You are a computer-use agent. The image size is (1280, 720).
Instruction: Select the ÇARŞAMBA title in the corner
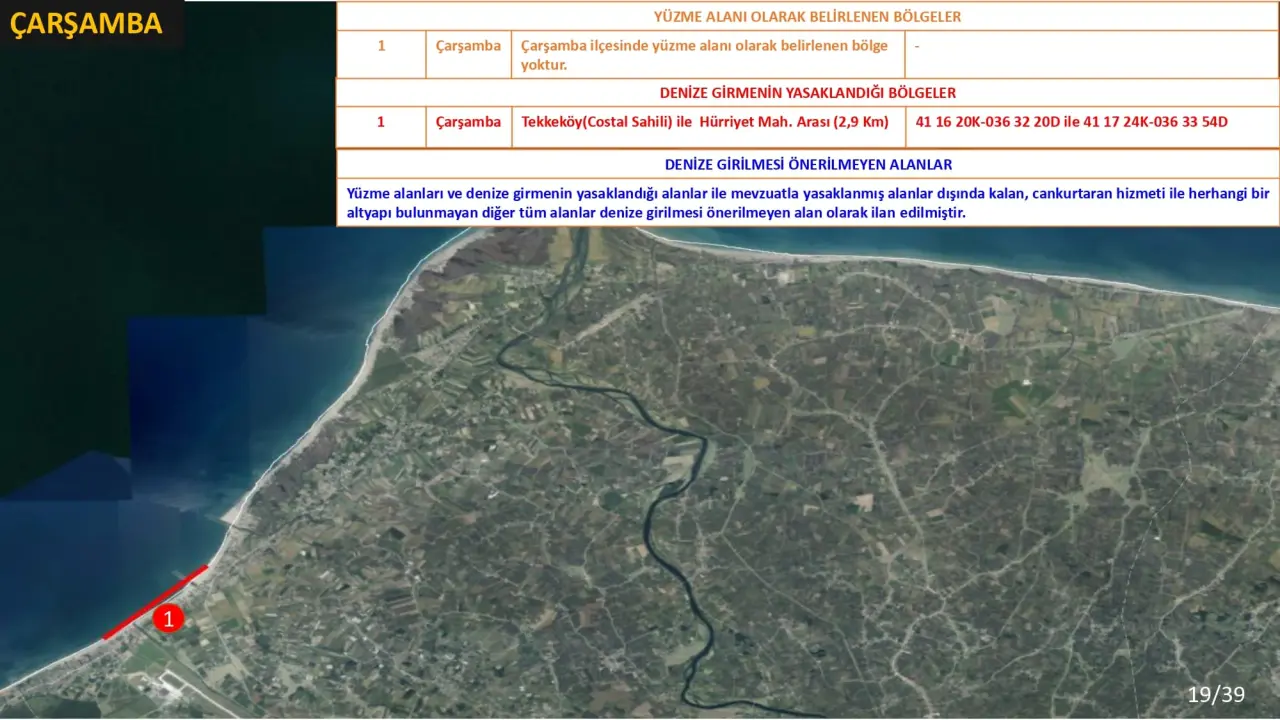86,25
